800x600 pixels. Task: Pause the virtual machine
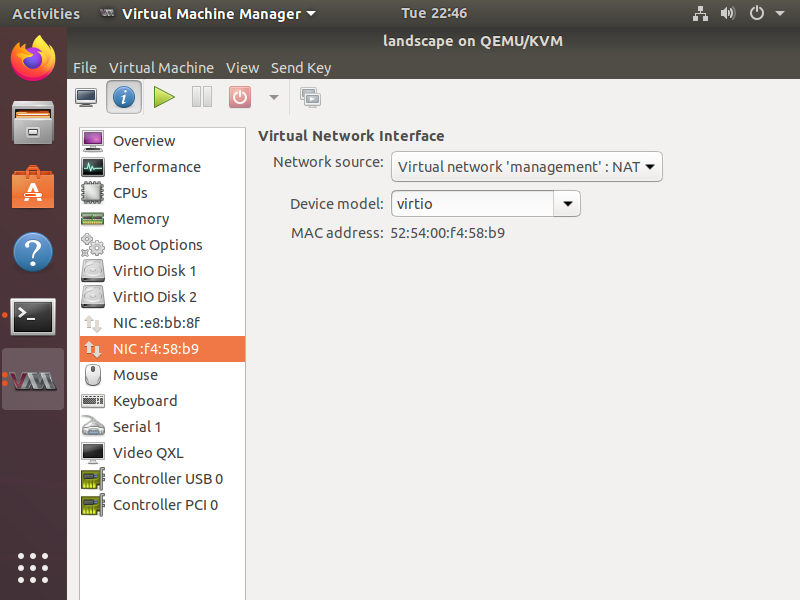tap(202, 97)
